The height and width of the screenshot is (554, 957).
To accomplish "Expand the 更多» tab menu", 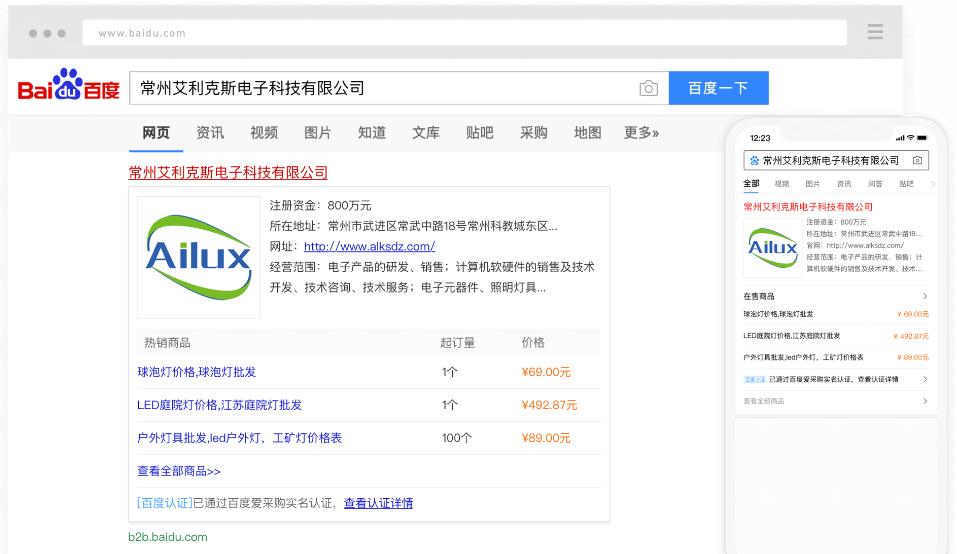I will point(641,133).
